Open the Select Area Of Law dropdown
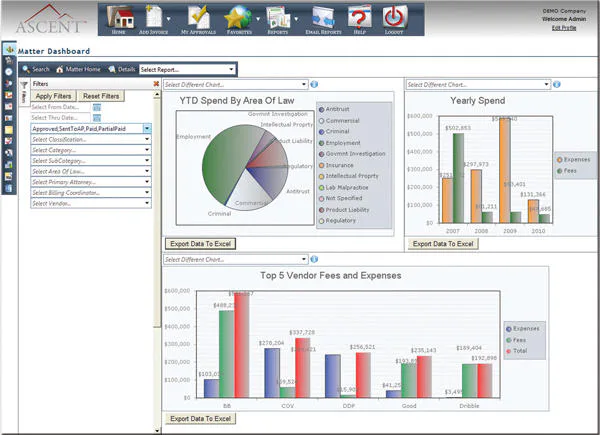This screenshot has width=600, height=435. click(91, 171)
